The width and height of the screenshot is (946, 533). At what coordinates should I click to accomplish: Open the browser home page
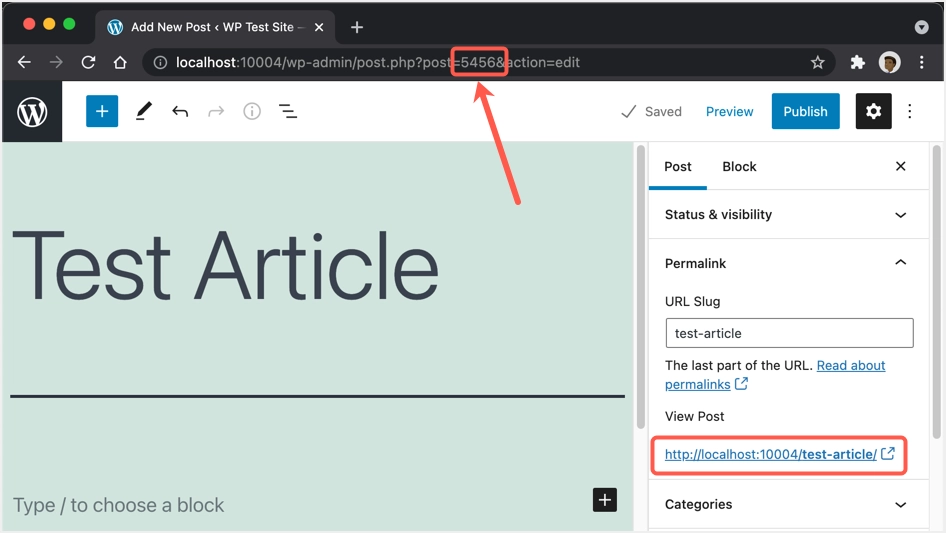pos(120,62)
